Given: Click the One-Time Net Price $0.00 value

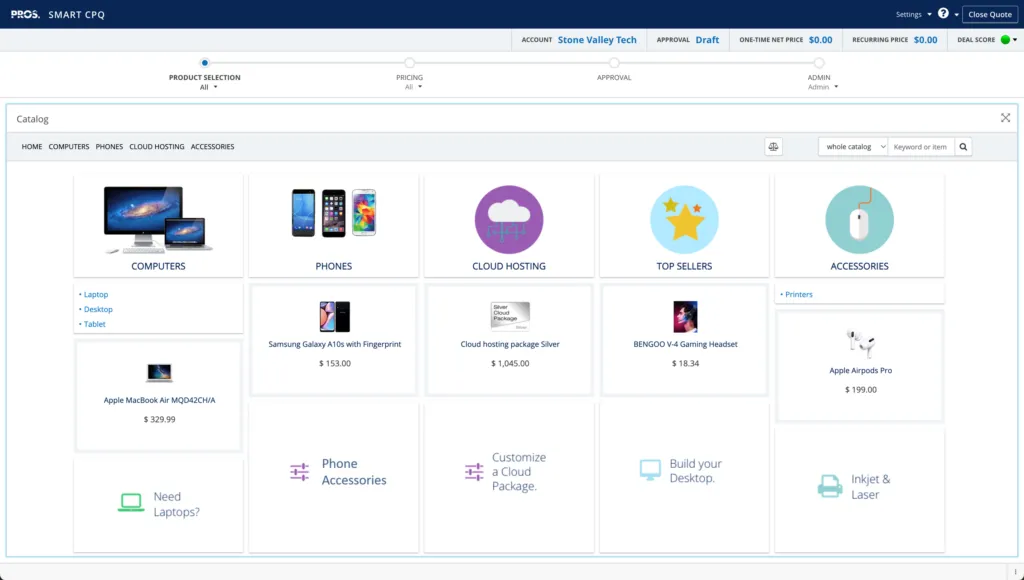Looking at the screenshot, I should click(x=820, y=40).
